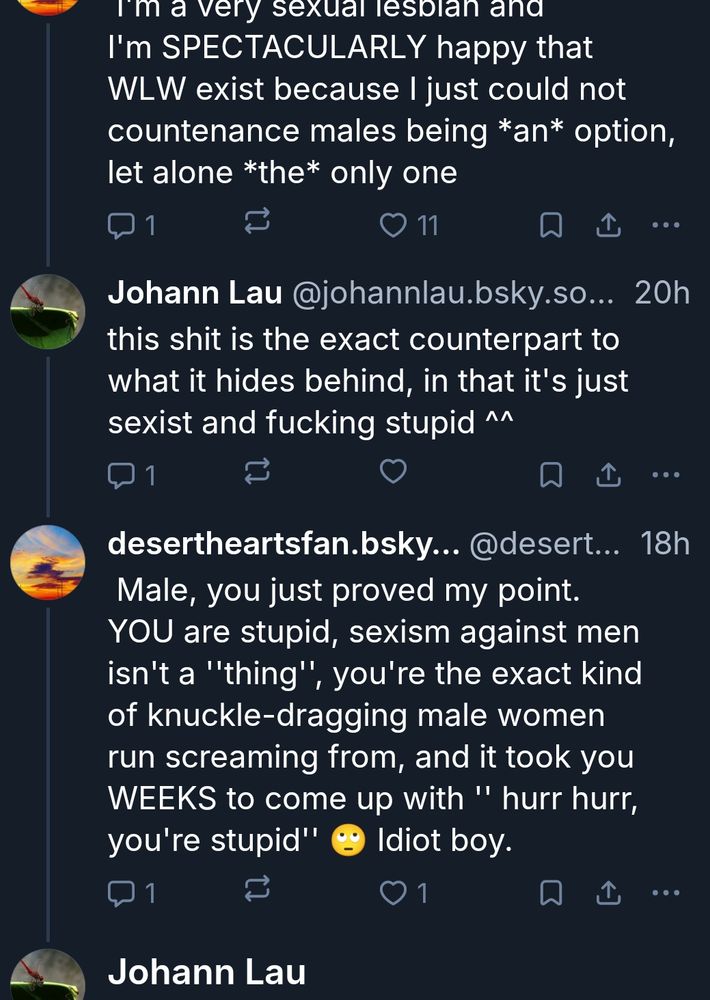
Task: Open Johann Lau's profile name link
Action: pos(195,292)
